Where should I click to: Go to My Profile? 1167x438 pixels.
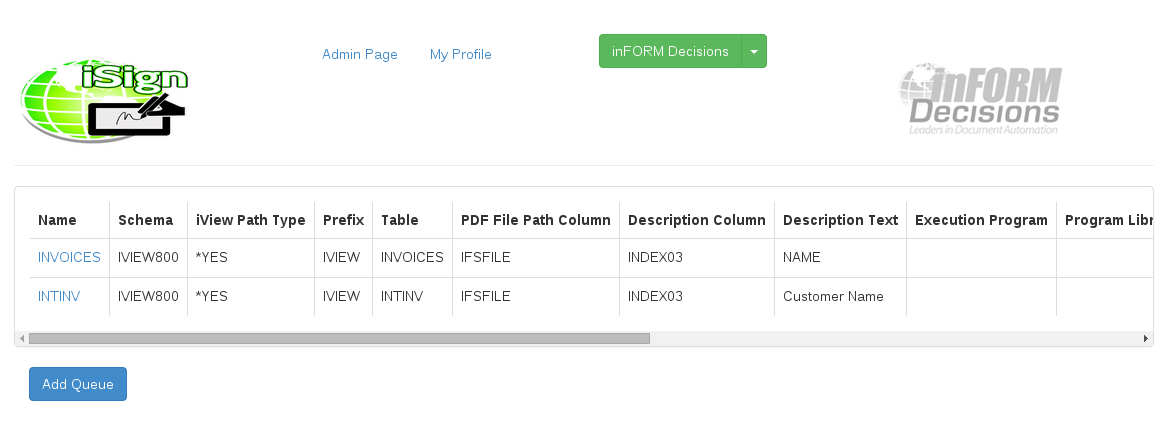click(460, 54)
